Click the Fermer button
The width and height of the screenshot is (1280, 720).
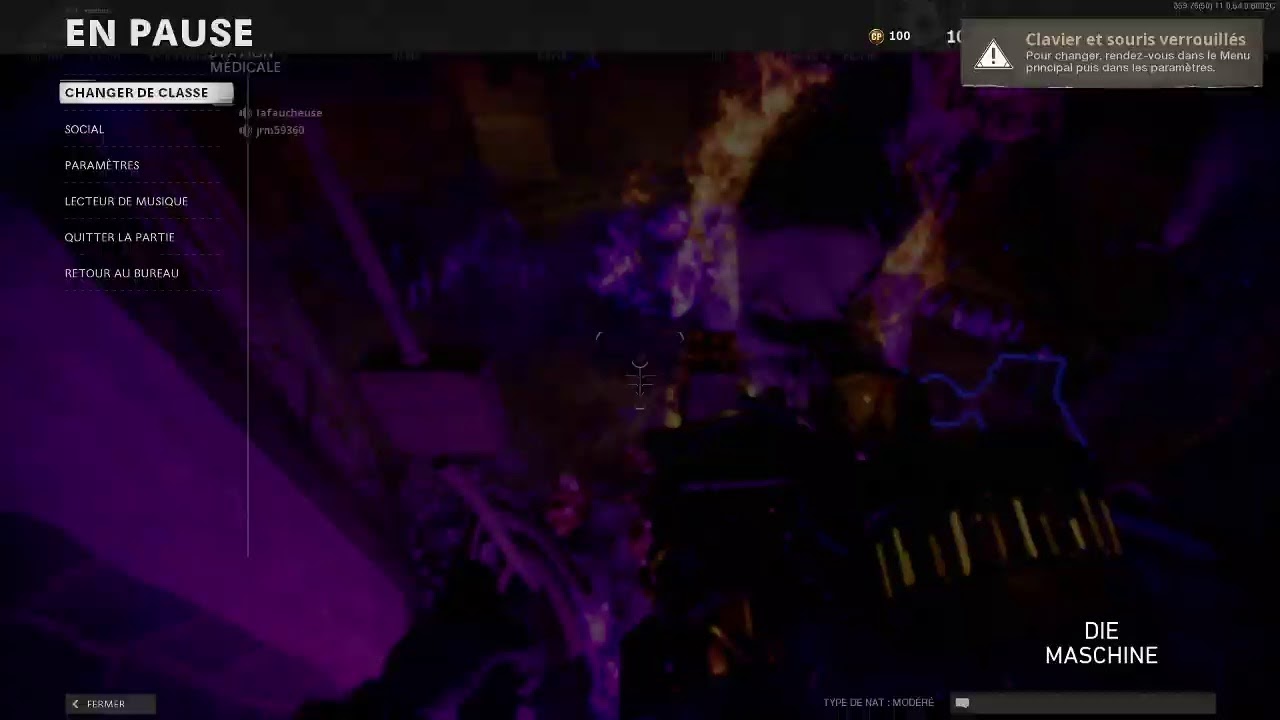110,704
